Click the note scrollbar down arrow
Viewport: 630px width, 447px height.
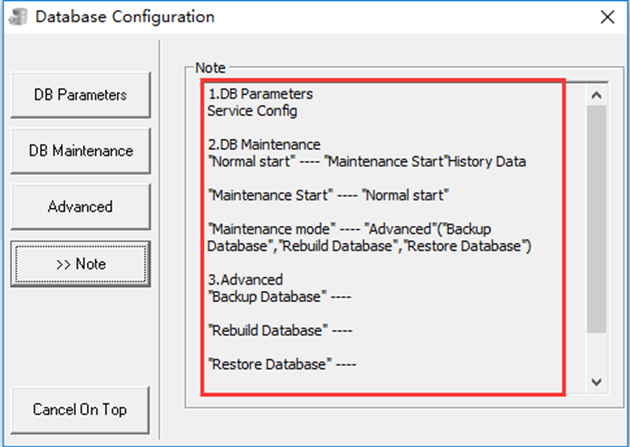[x=596, y=382]
